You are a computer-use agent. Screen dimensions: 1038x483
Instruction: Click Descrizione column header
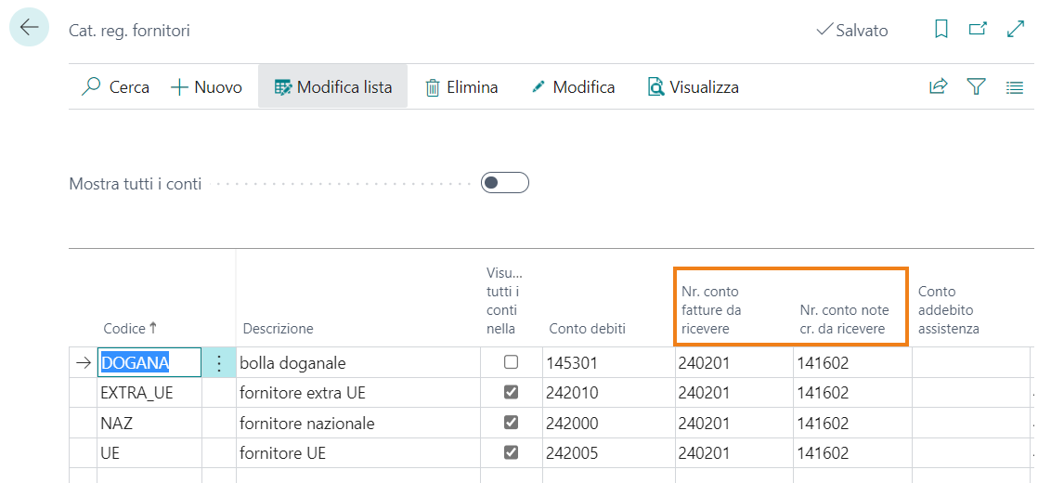click(x=278, y=329)
